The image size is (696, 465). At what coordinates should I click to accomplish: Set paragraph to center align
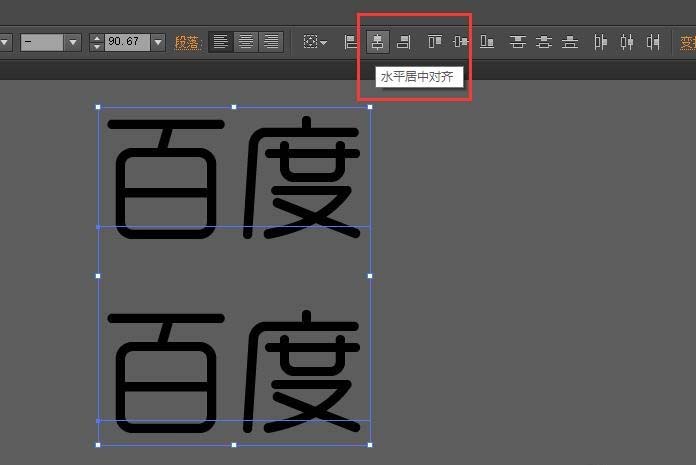coord(246,42)
